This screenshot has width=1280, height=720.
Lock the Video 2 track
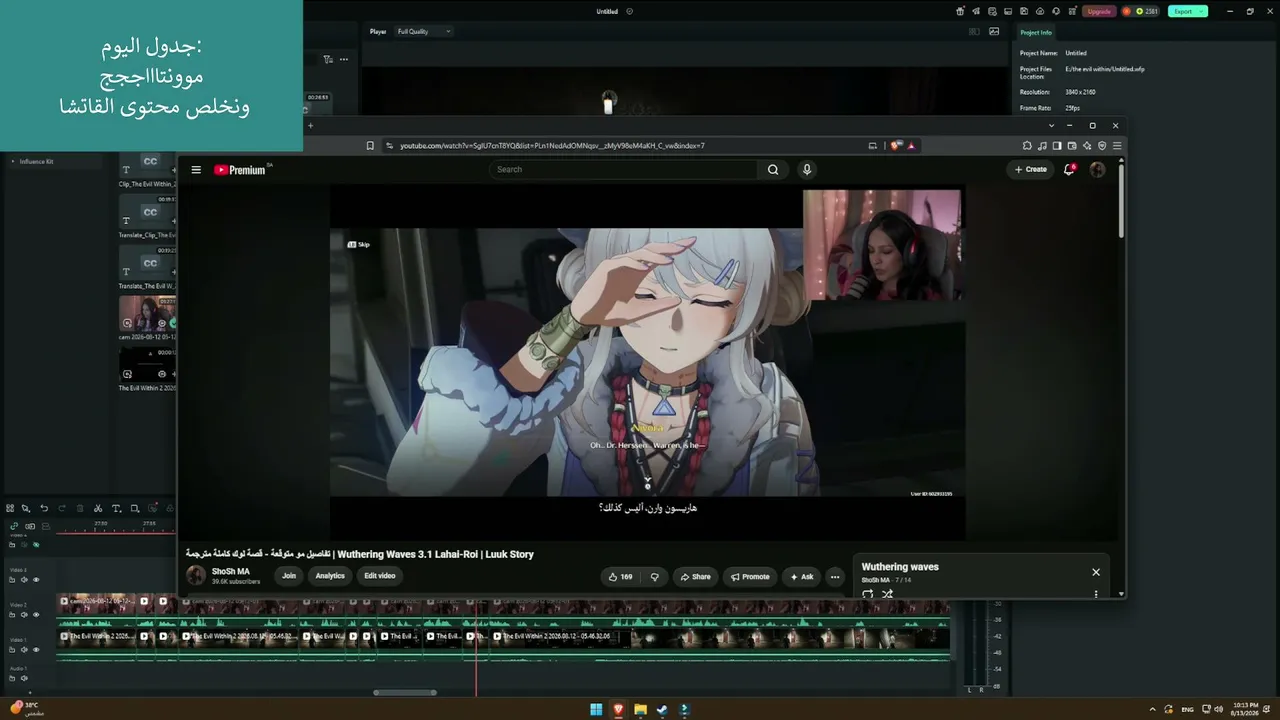(12, 615)
